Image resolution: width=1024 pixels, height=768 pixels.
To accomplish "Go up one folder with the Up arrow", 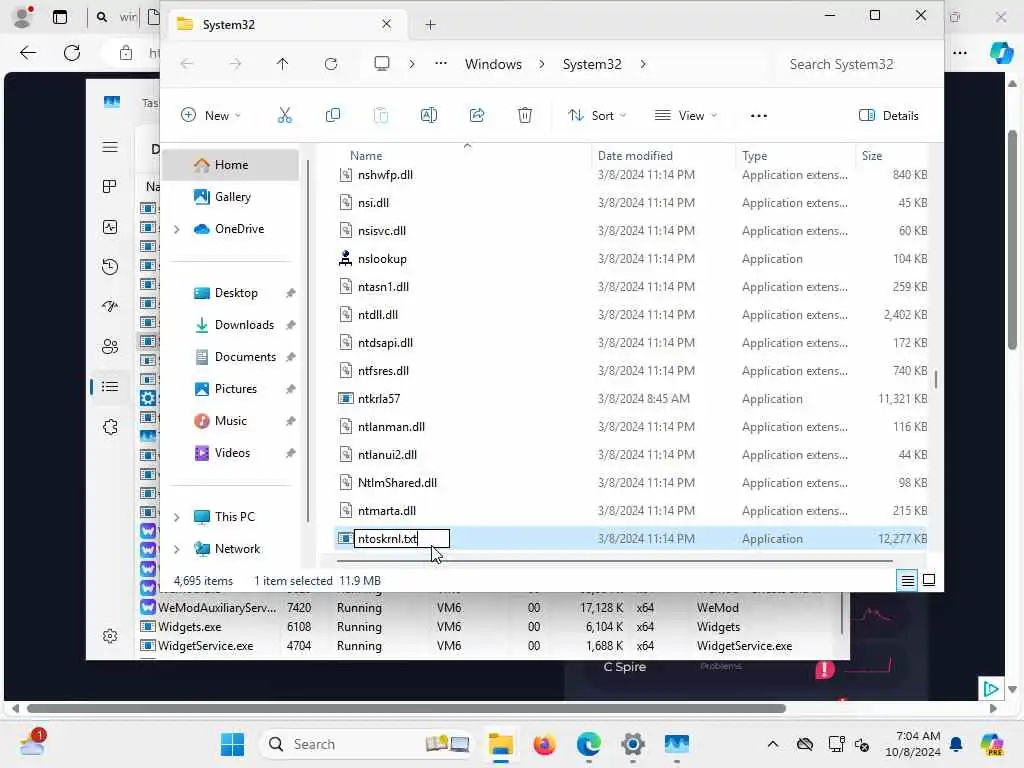I will (282, 64).
